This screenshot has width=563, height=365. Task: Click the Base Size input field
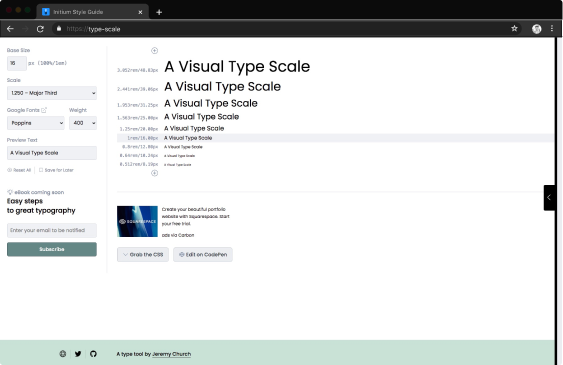pos(17,63)
